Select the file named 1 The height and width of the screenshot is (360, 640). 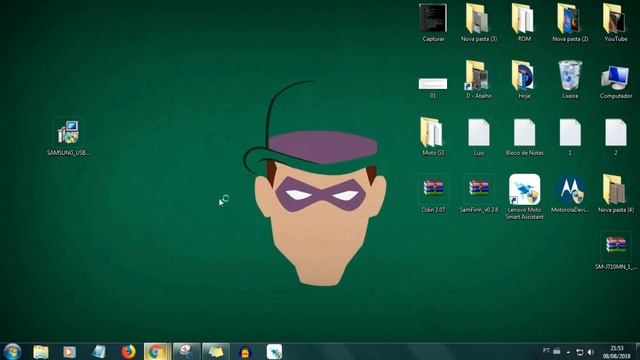tap(570, 137)
